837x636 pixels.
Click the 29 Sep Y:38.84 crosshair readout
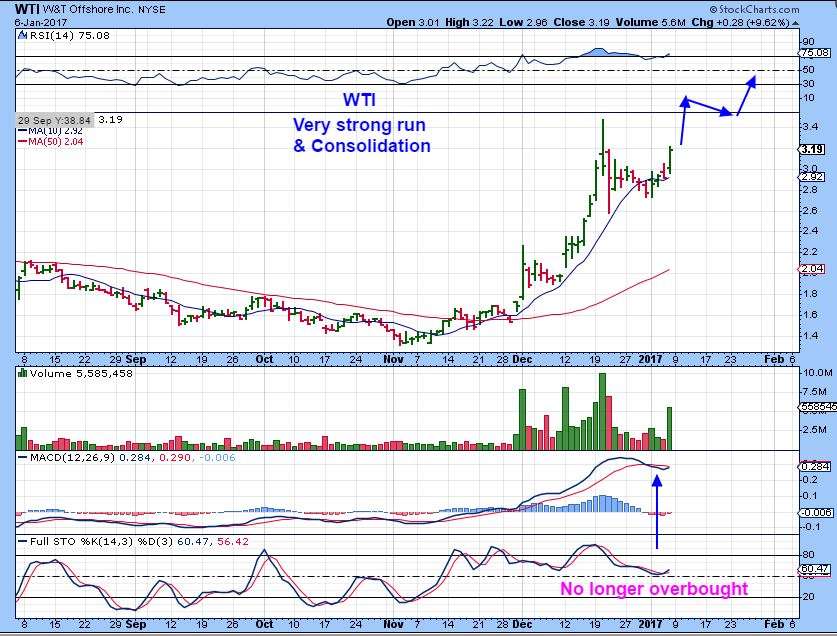pos(54,121)
